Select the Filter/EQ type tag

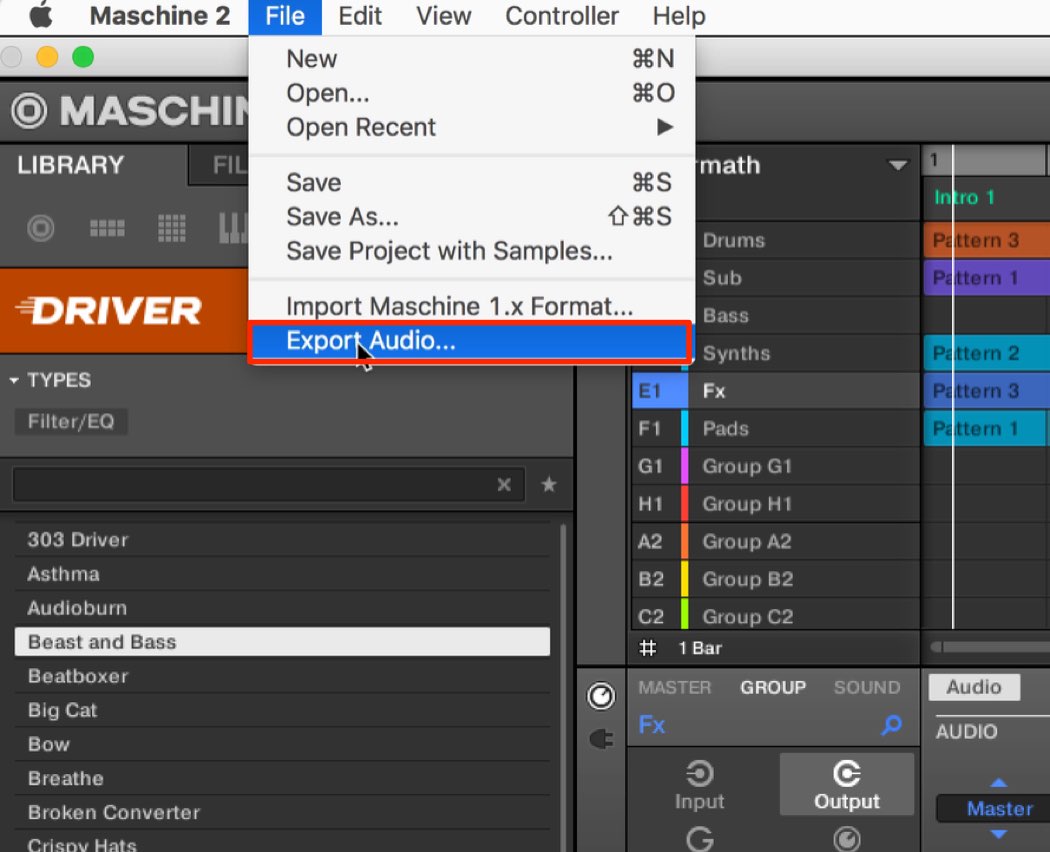(x=71, y=421)
